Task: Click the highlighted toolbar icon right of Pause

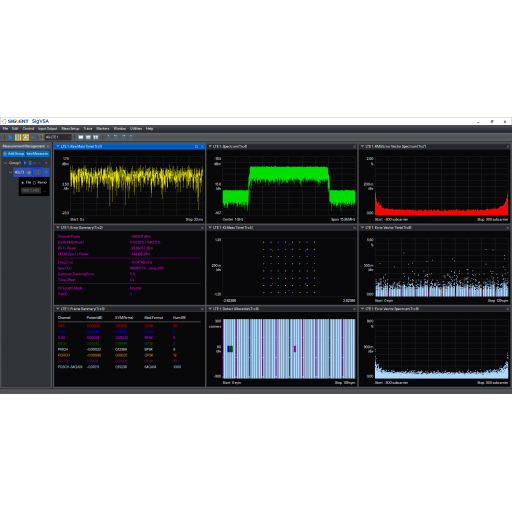Action: tap(25, 137)
